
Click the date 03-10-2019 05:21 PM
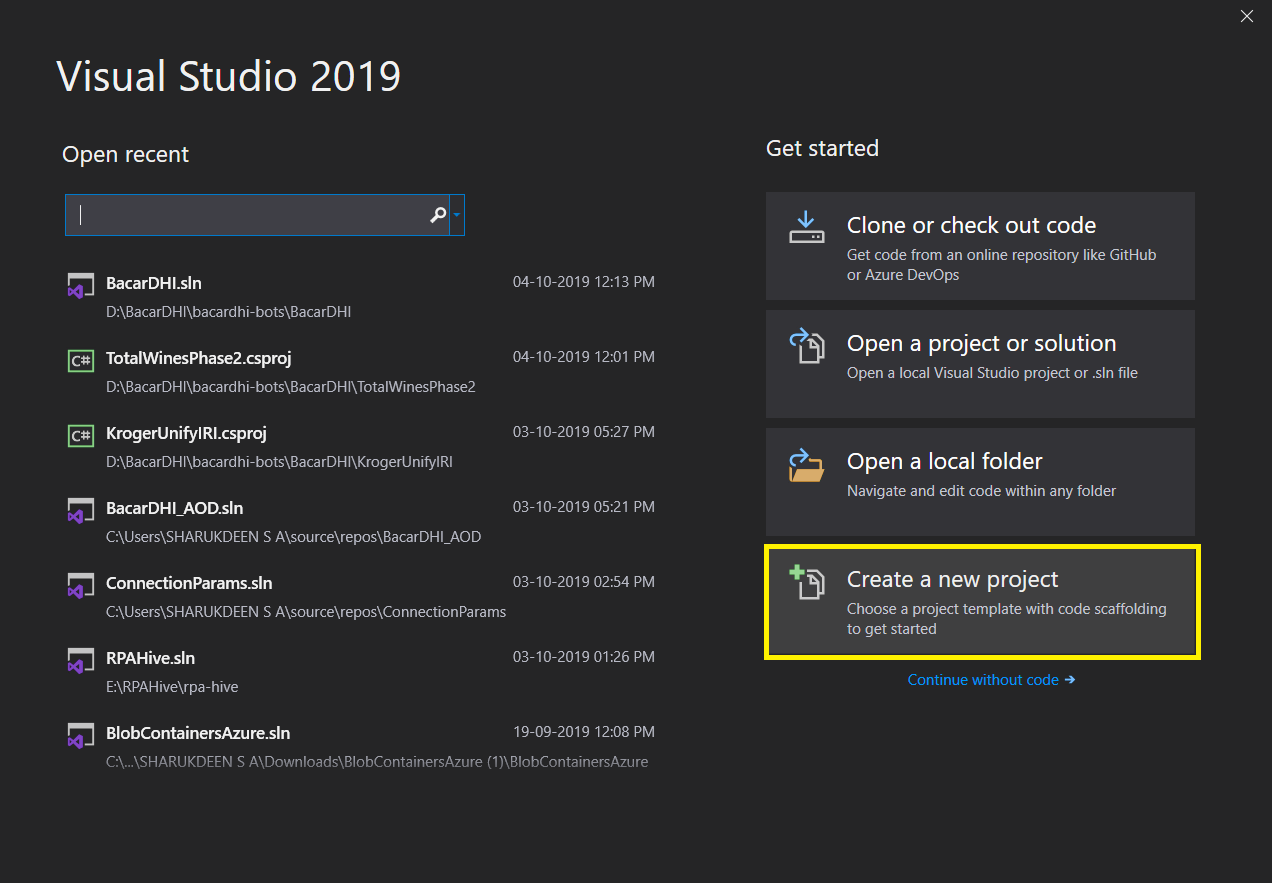[x=584, y=507]
